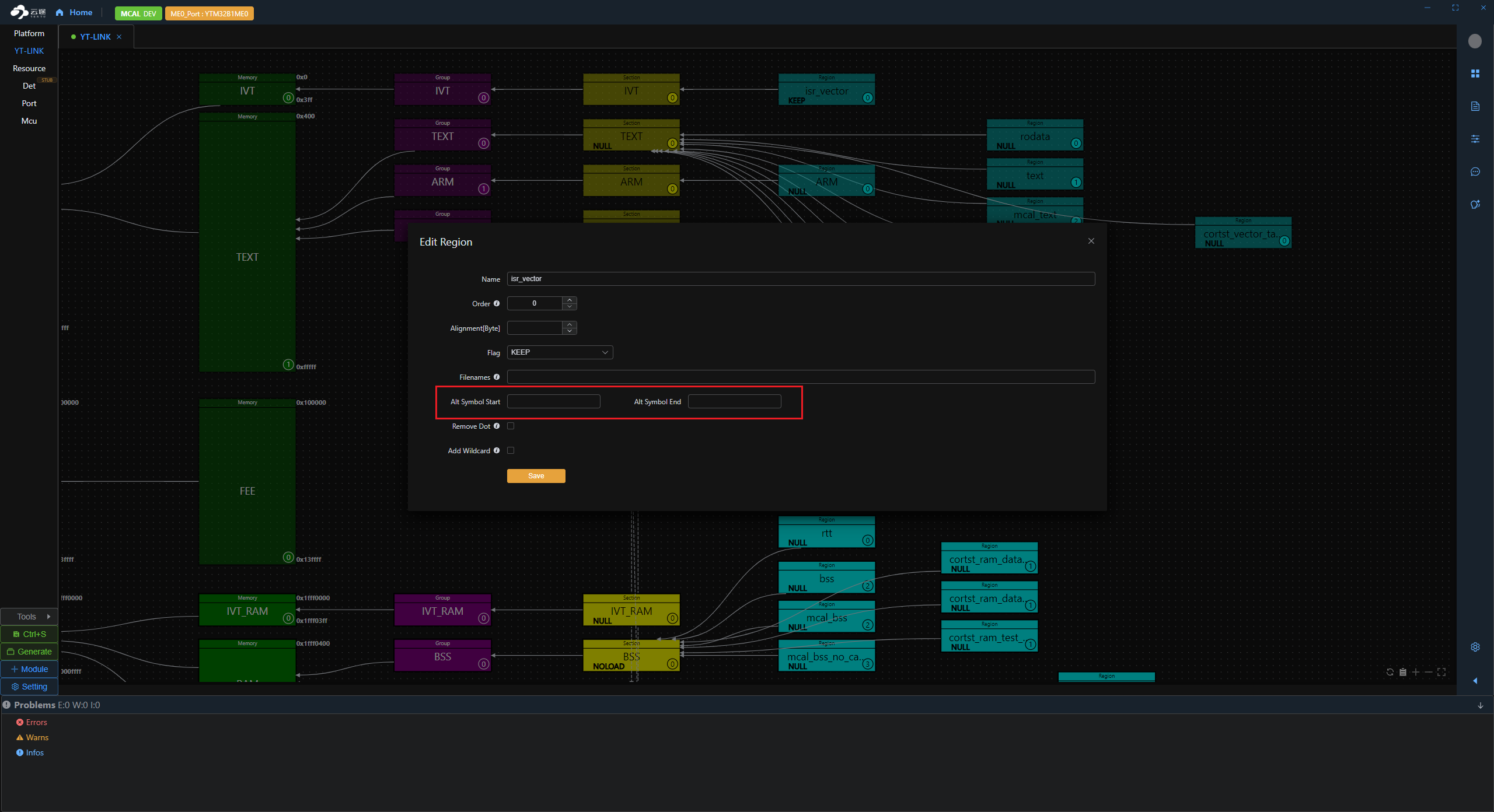Expand the Tools menu arrow
The width and height of the screenshot is (1494, 812).
48,617
